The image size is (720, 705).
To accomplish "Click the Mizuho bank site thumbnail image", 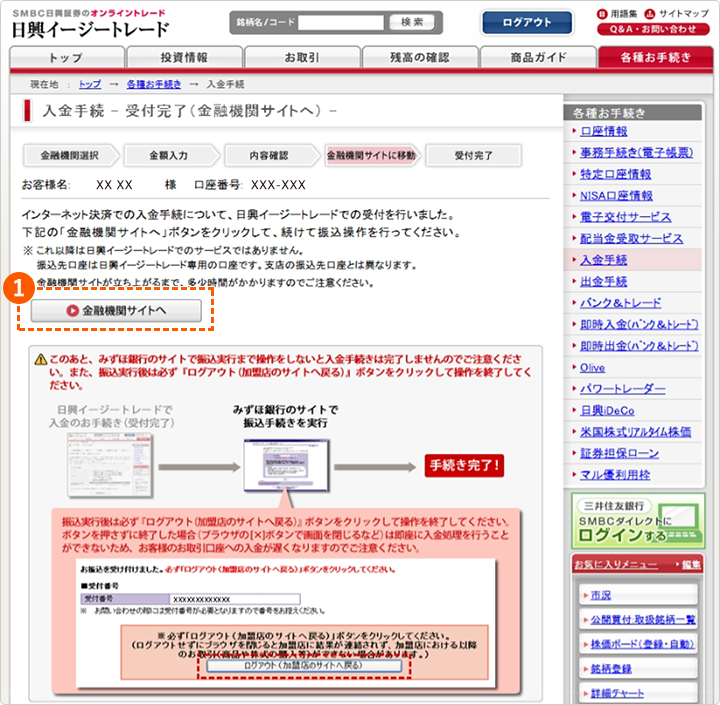I will [286, 465].
